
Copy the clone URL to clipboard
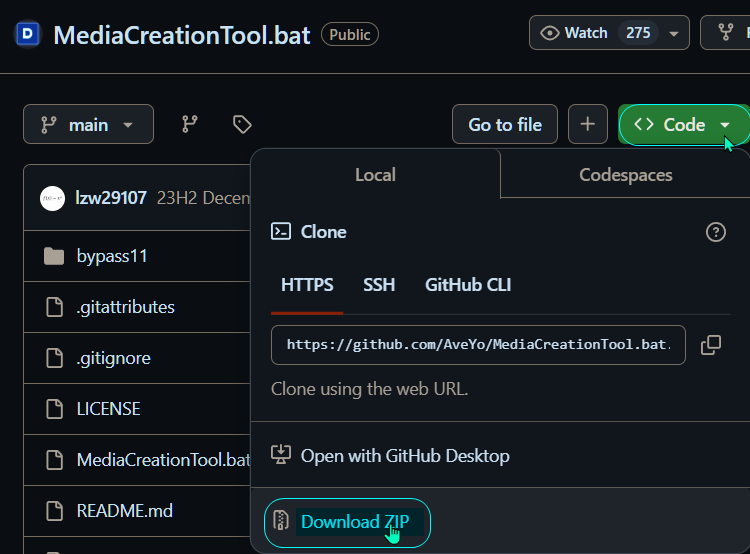711,345
